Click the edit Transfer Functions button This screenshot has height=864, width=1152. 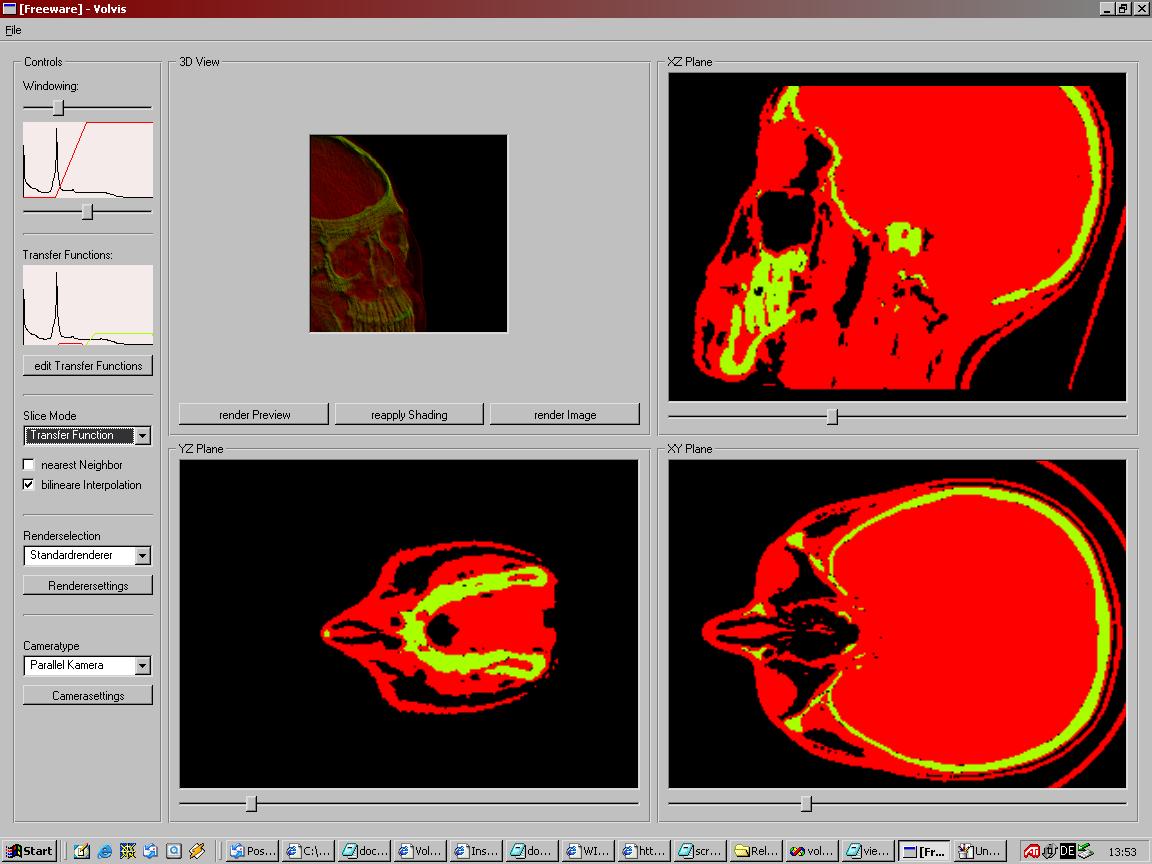point(88,366)
